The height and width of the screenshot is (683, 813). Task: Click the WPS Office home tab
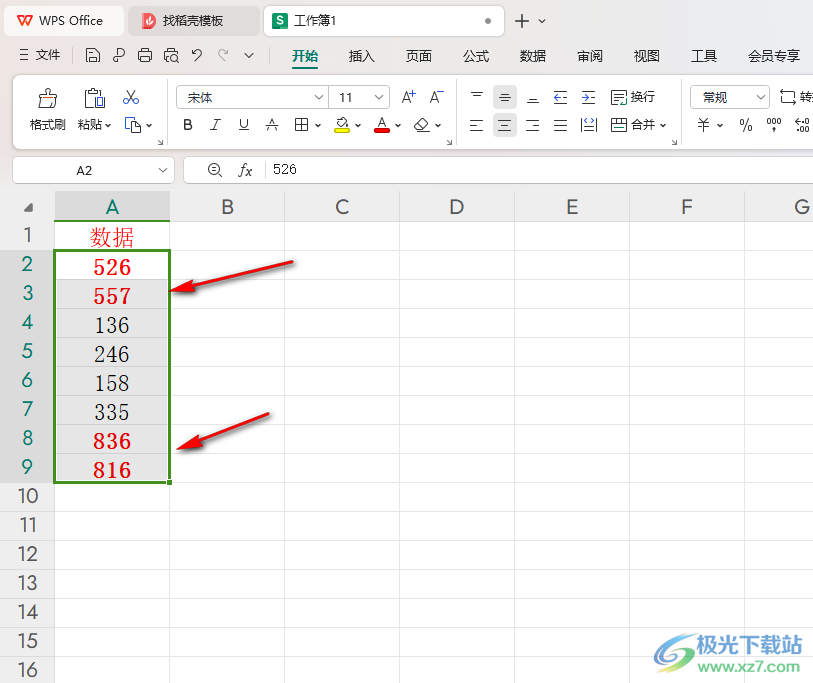coord(64,21)
